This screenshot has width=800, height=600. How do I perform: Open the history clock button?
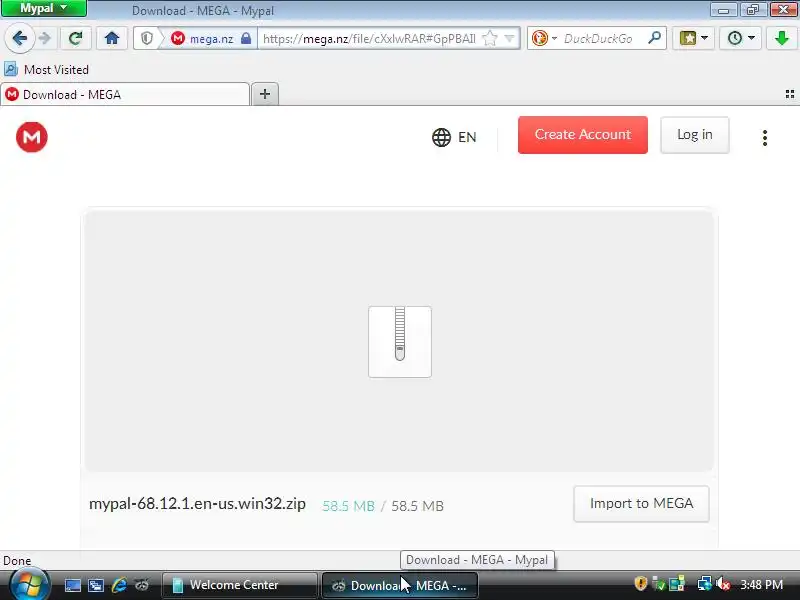[735, 38]
